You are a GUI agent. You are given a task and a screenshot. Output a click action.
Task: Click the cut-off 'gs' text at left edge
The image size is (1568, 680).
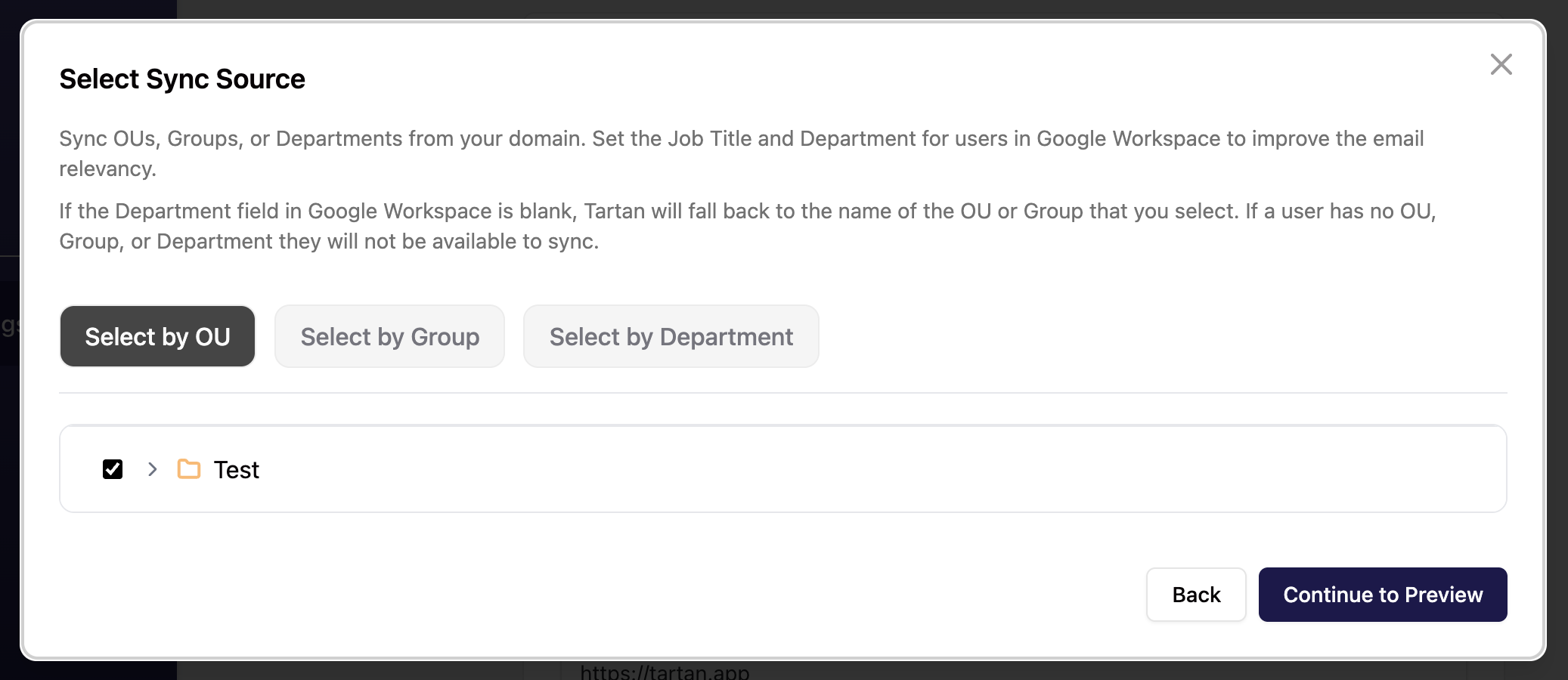click(x=9, y=326)
